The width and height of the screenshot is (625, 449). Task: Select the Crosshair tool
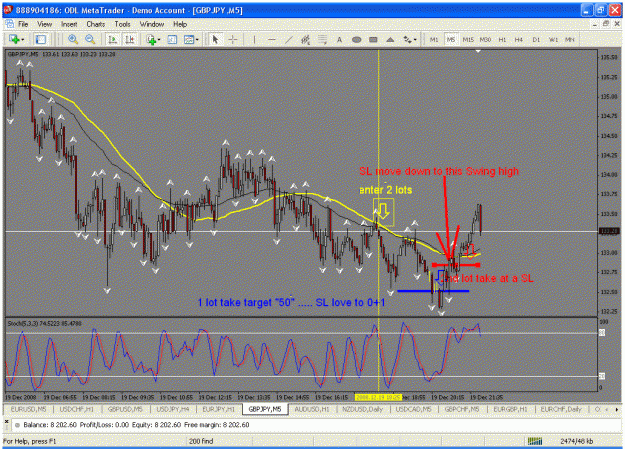[233, 39]
